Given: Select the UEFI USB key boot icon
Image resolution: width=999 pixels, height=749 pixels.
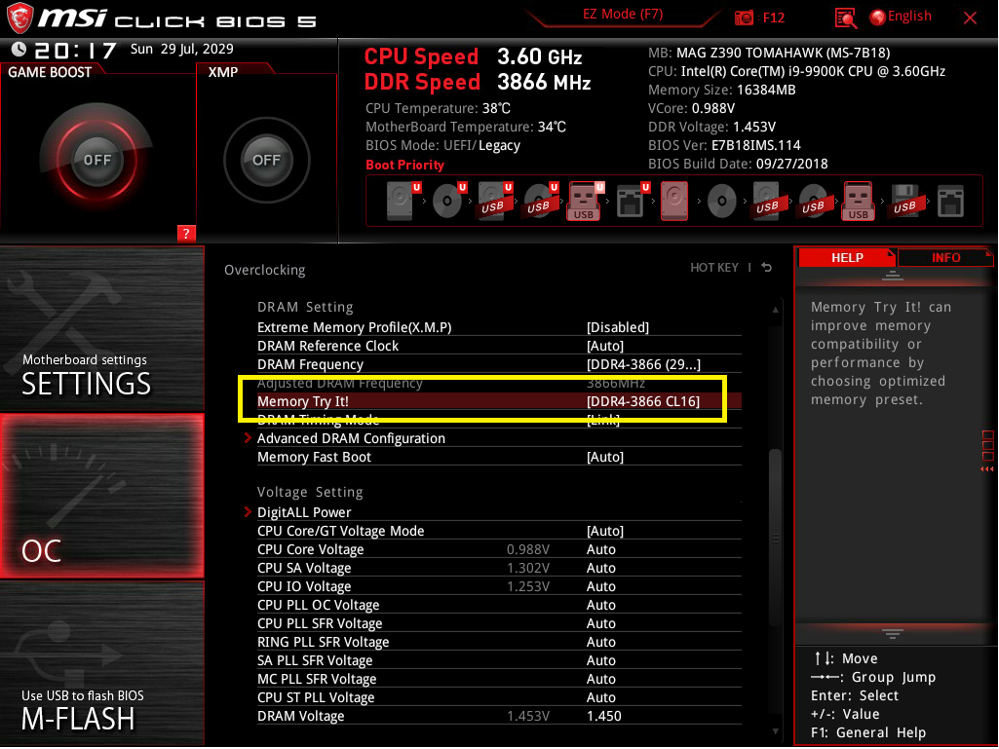Looking at the screenshot, I should [x=585, y=201].
